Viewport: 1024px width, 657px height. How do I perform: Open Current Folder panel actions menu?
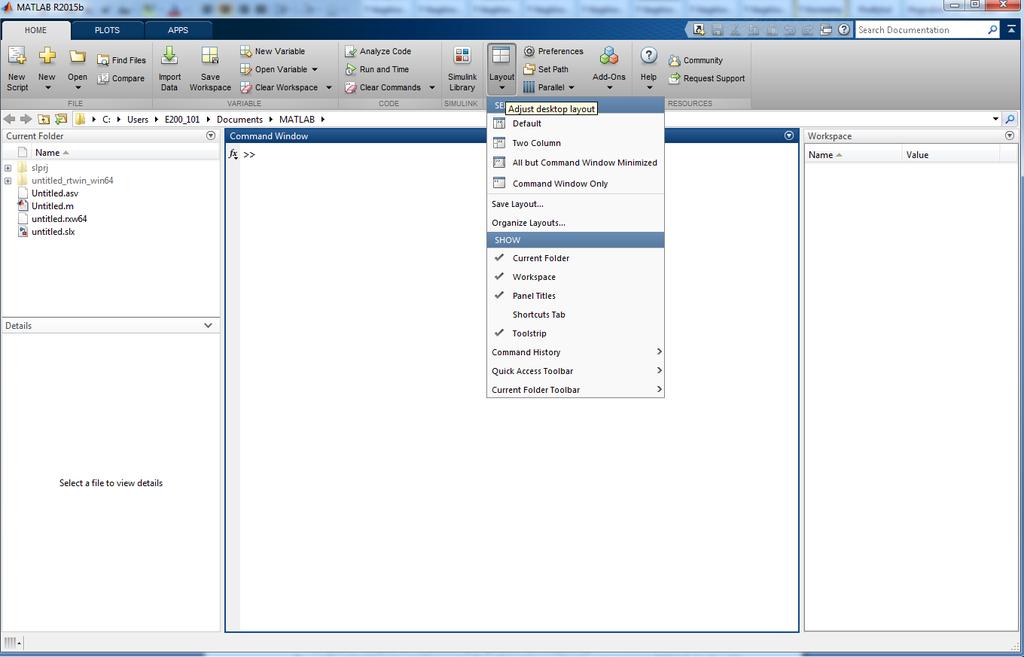211,136
